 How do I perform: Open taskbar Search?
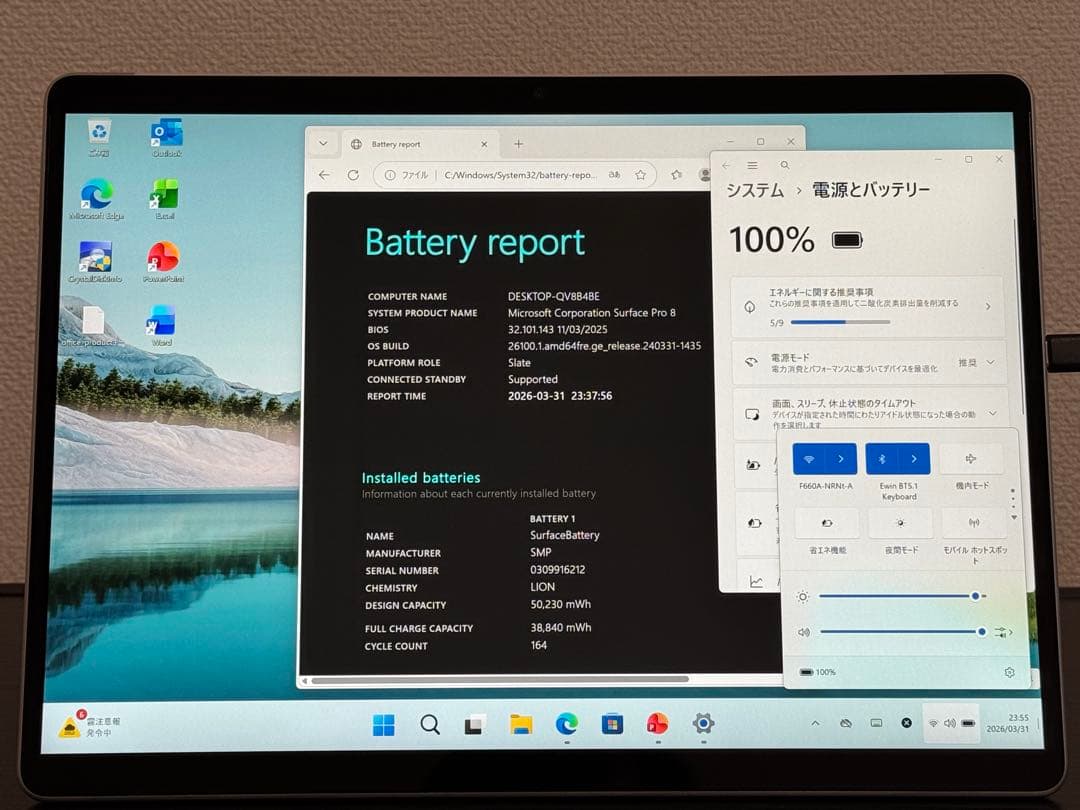point(430,725)
